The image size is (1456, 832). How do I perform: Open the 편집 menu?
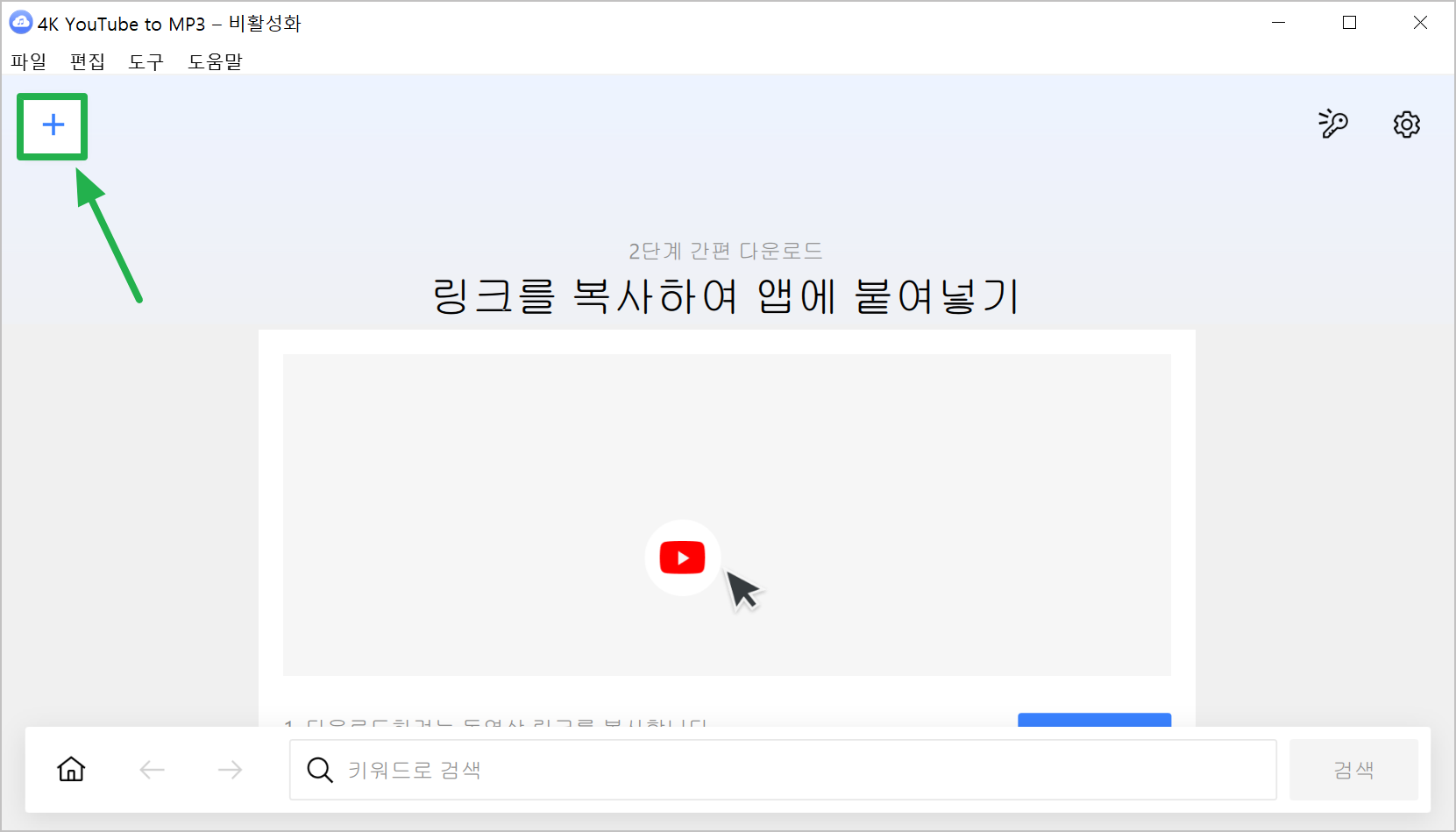coord(87,61)
